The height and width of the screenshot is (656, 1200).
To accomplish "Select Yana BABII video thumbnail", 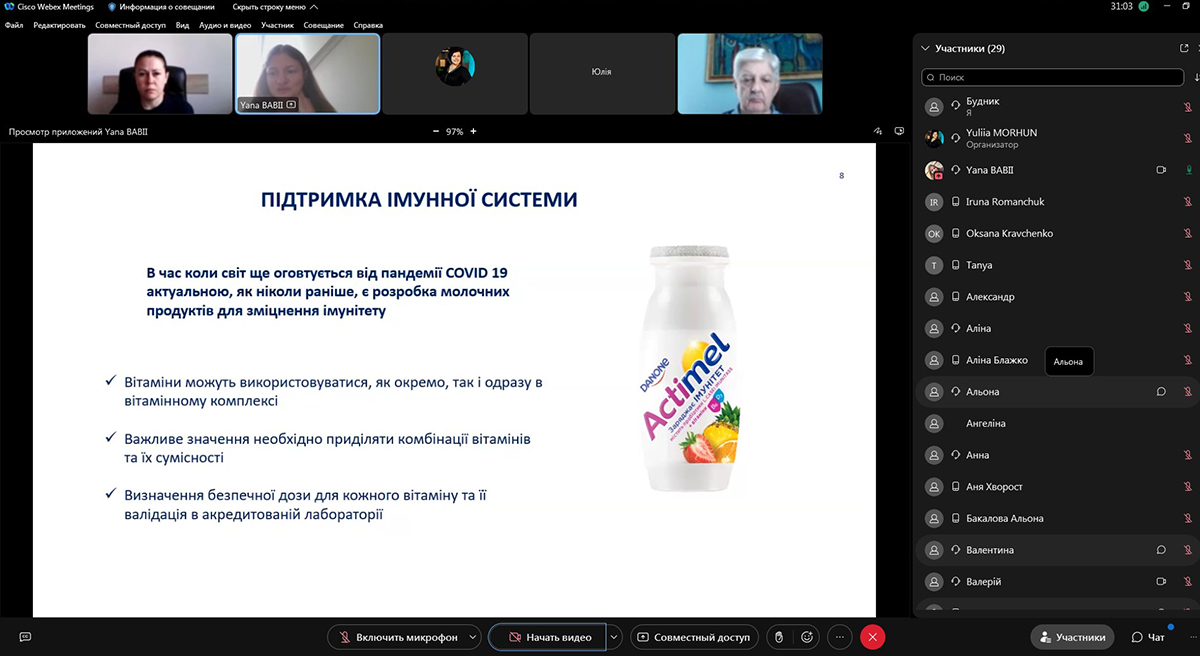I will click(307, 74).
